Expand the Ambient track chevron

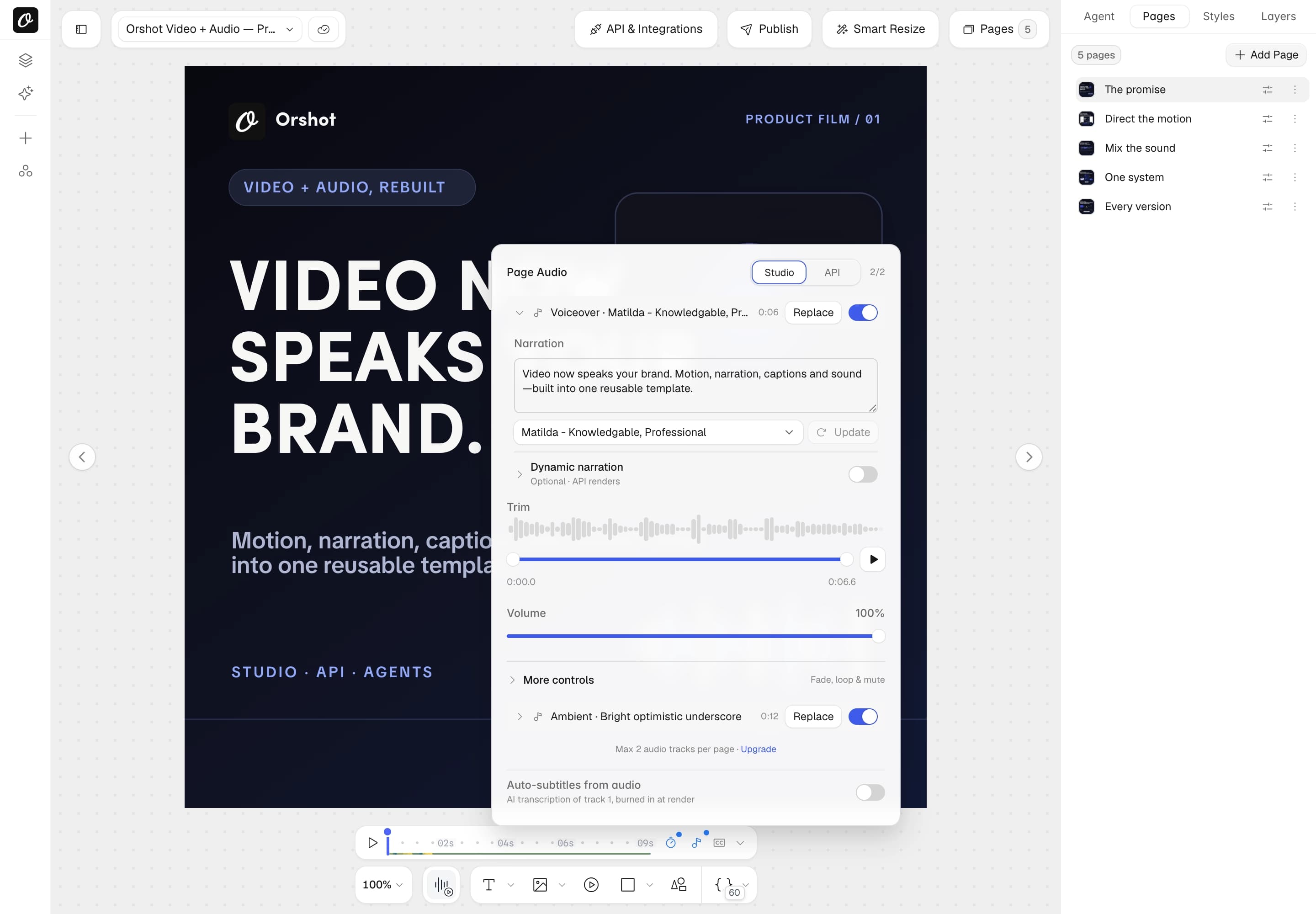520,717
